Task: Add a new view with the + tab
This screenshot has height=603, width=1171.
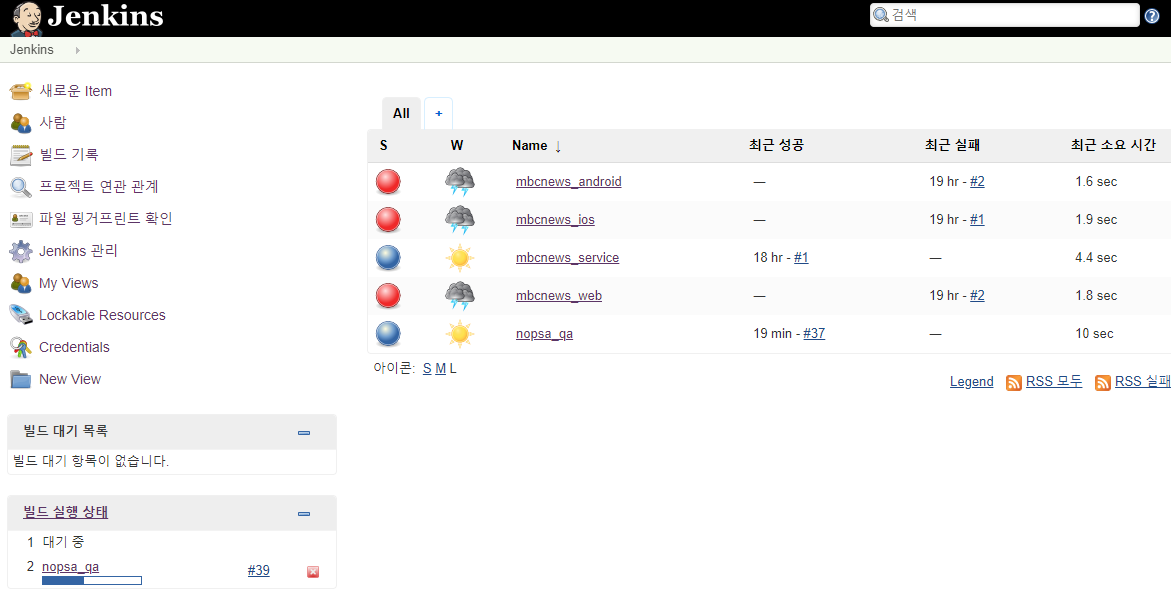Action: point(438,114)
